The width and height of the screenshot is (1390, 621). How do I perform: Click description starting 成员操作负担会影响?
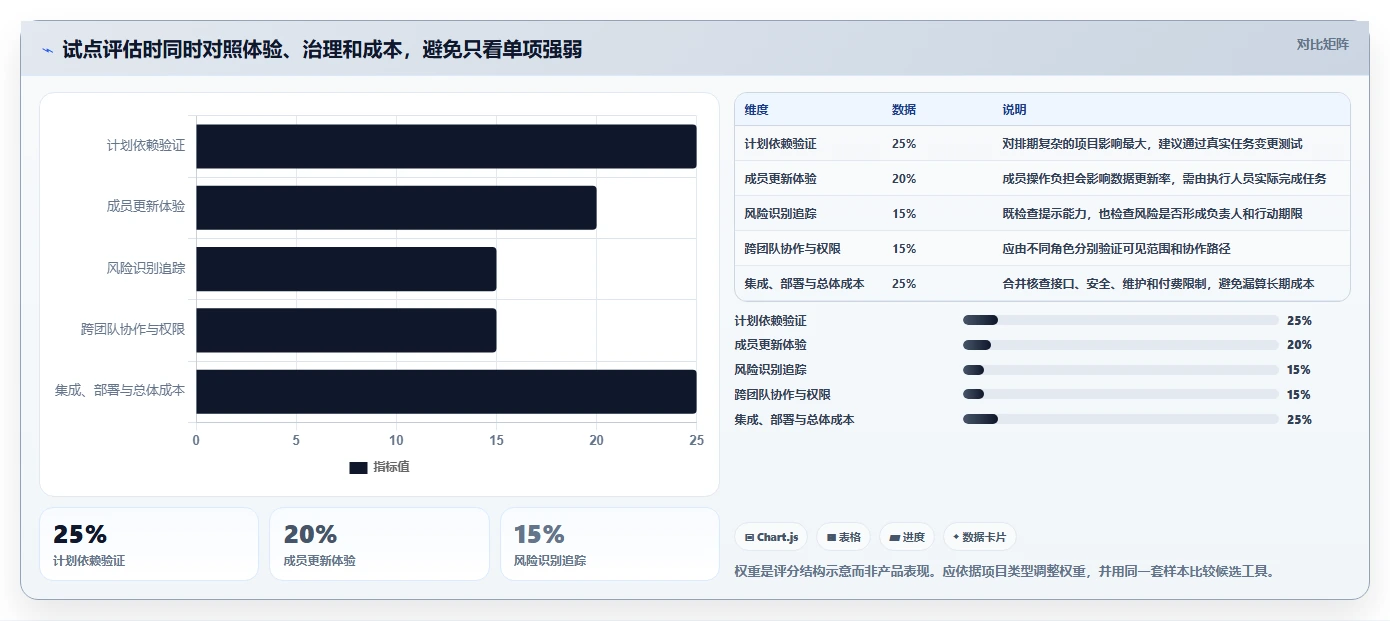1165,179
